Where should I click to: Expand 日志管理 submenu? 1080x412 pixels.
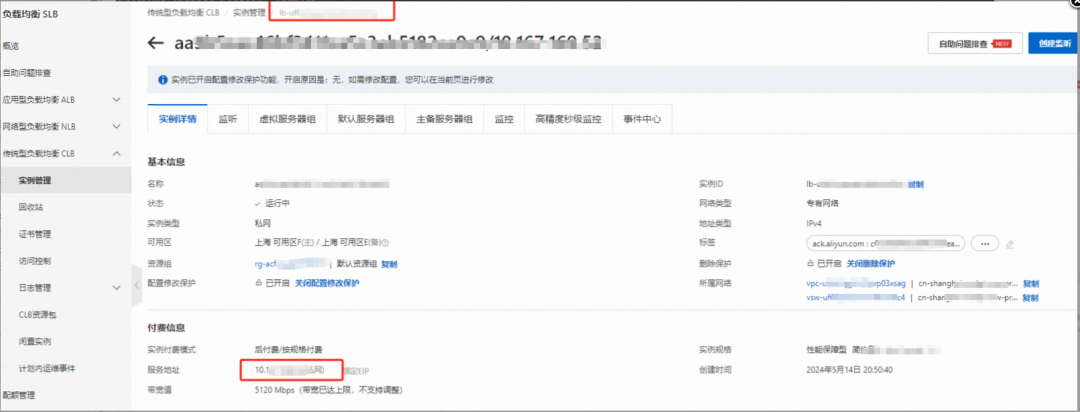coord(116,288)
